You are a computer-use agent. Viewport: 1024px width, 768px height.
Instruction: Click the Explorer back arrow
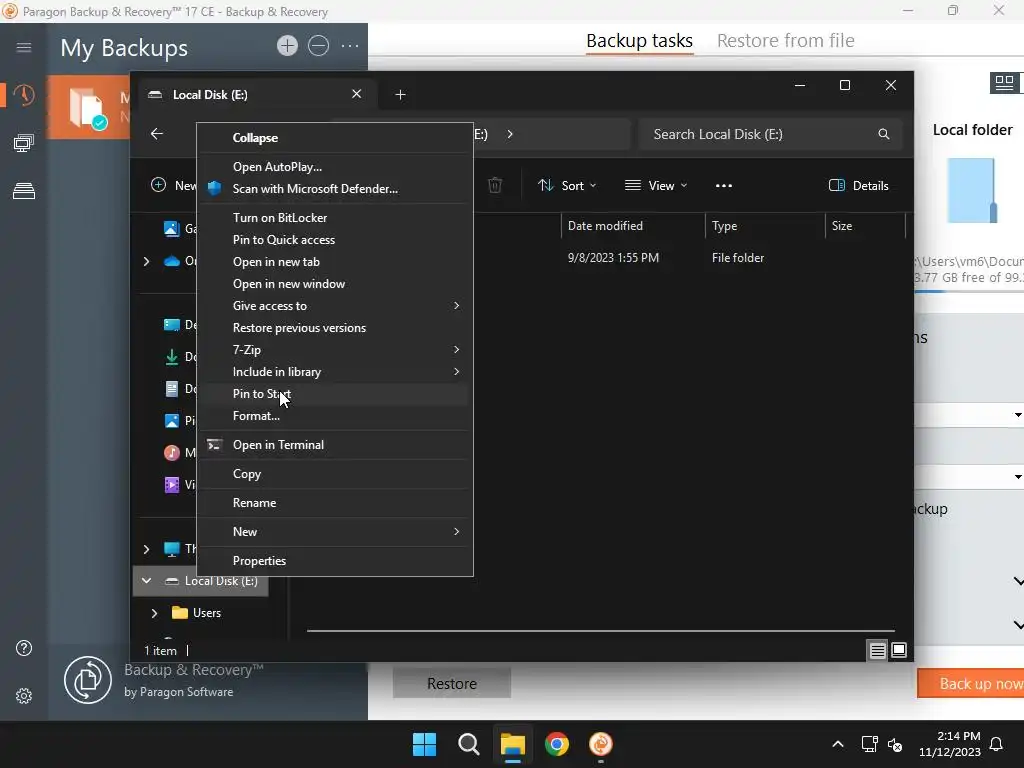coord(157,134)
